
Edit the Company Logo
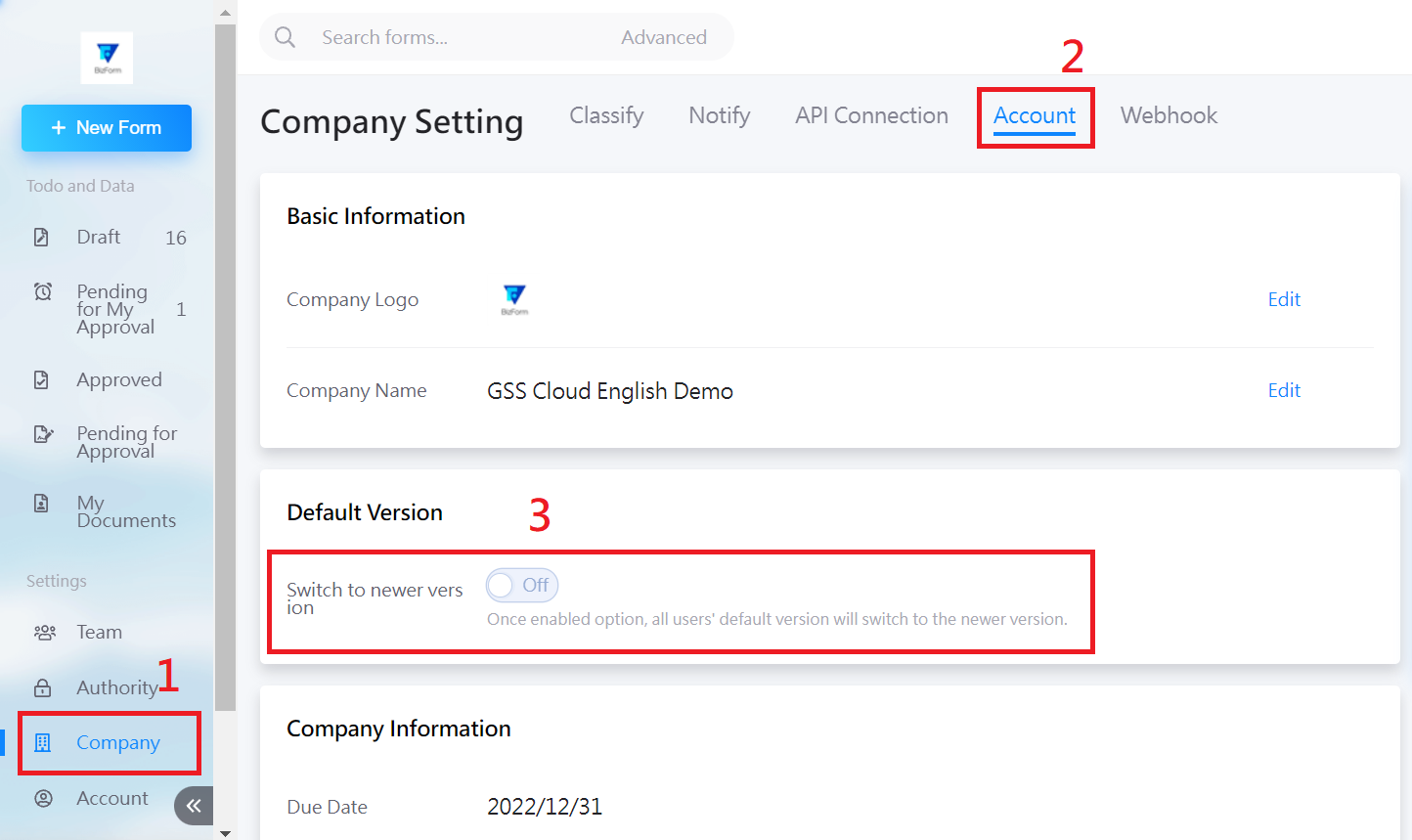pyautogui.click(x=1283, y=299)
